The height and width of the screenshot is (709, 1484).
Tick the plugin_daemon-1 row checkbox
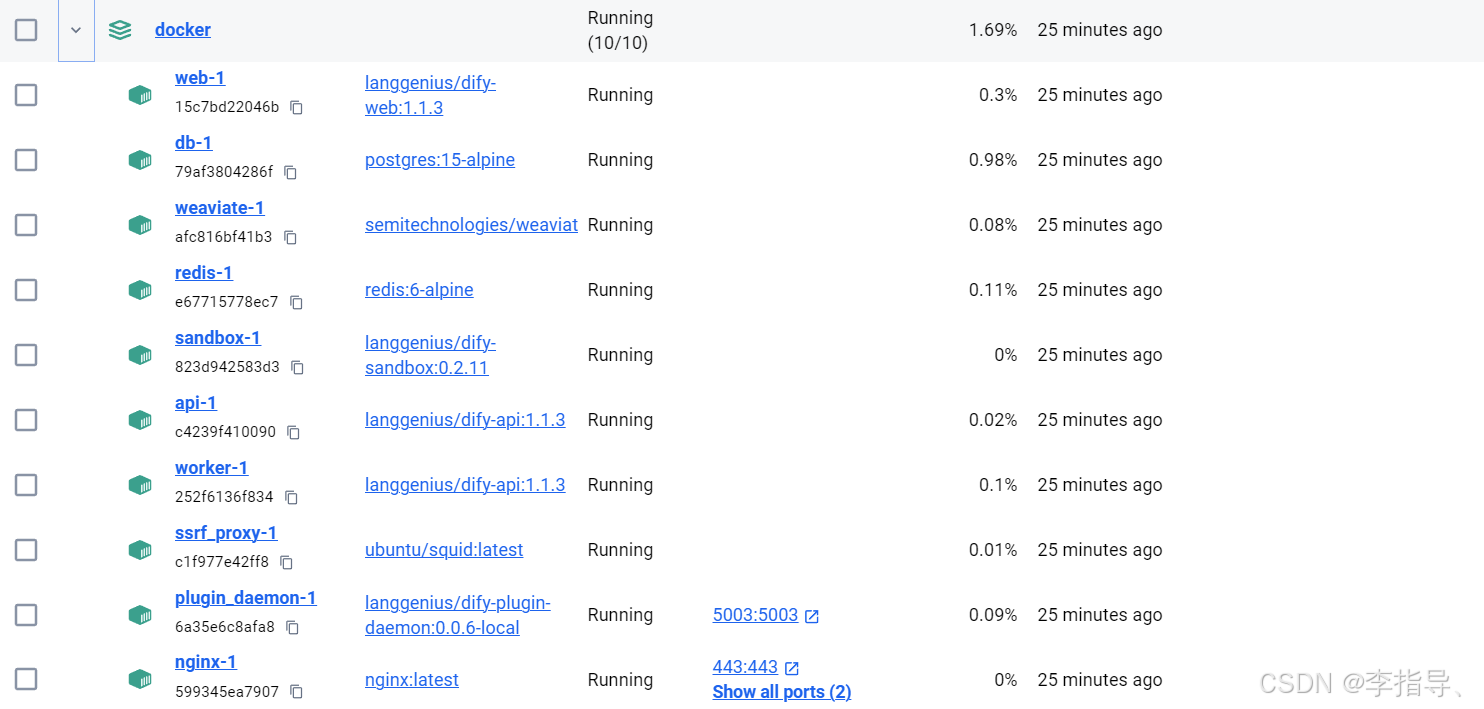pyautogui.click(x=26, y=615)
